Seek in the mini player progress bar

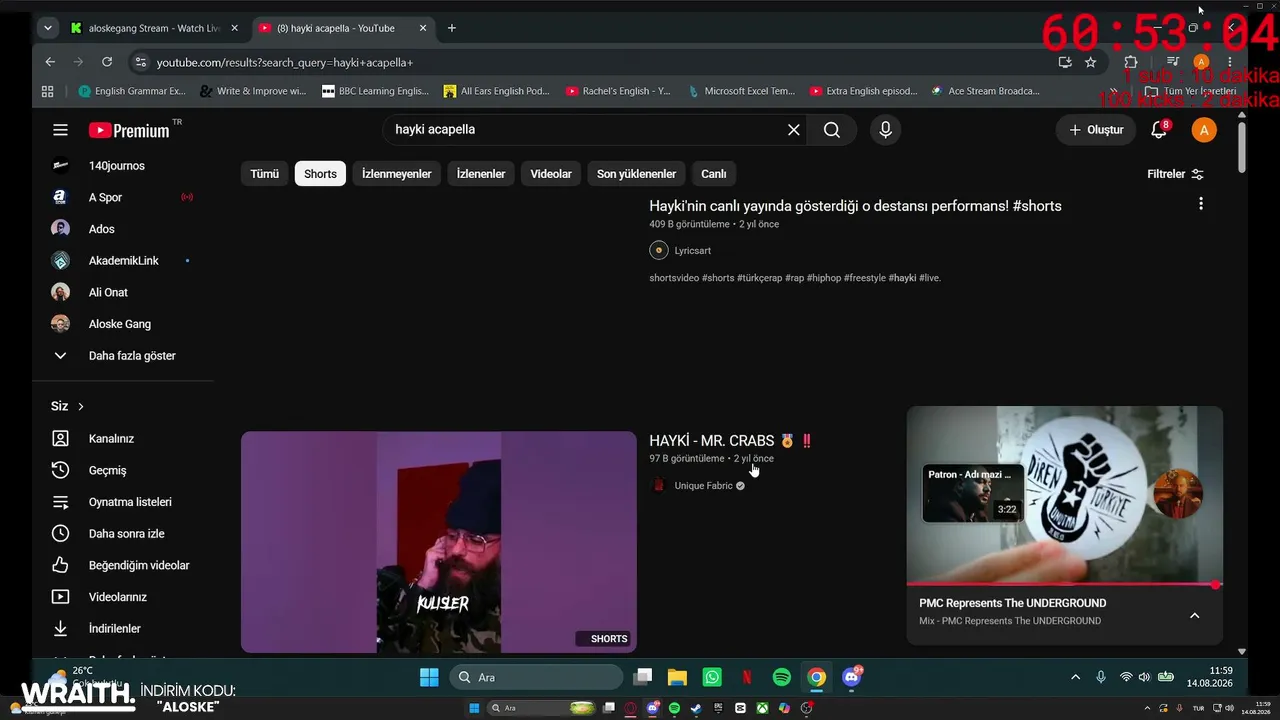pyautogui.click(x=1065, y=584)
